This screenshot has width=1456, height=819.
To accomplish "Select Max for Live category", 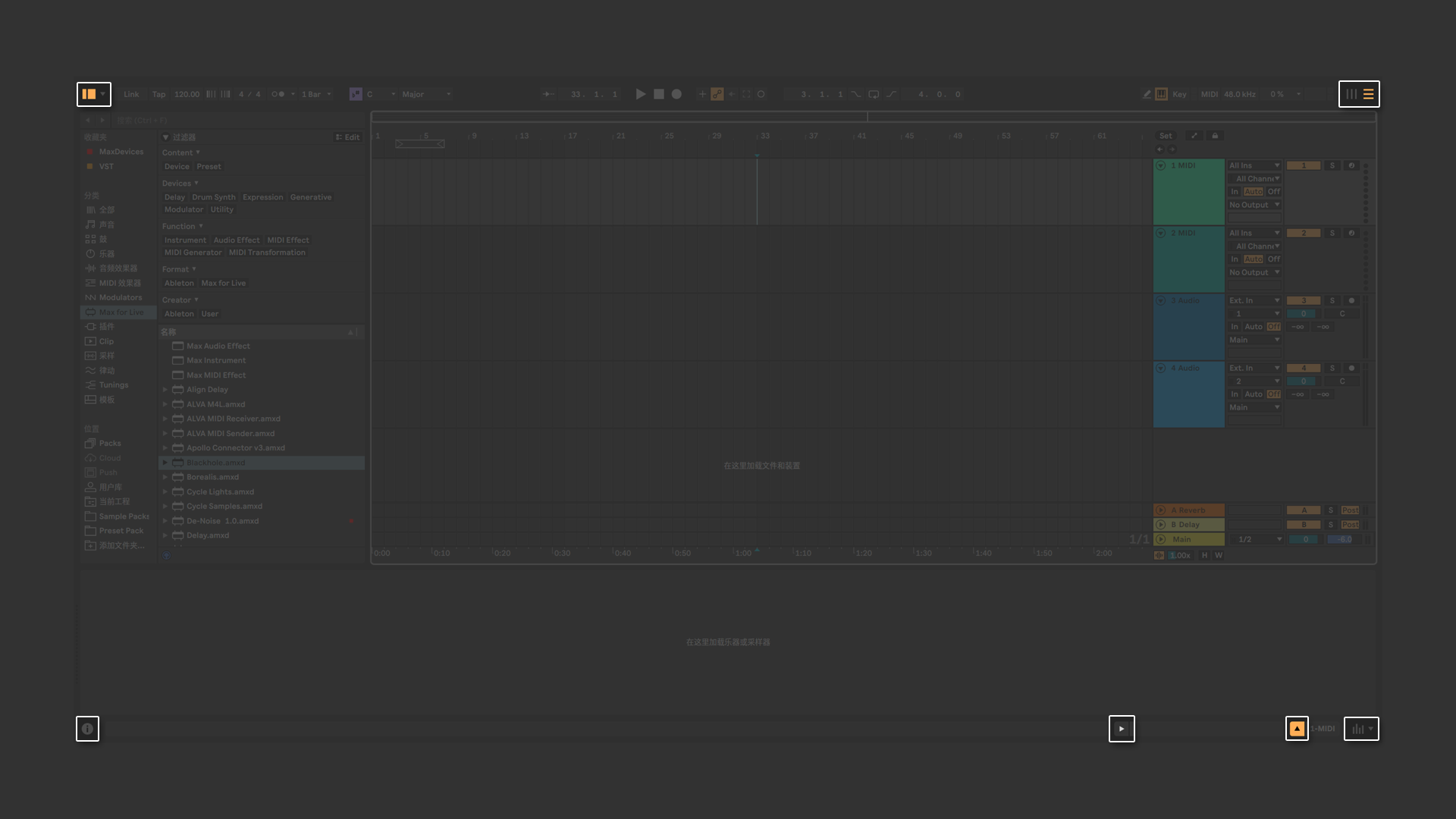I will 121,312.
